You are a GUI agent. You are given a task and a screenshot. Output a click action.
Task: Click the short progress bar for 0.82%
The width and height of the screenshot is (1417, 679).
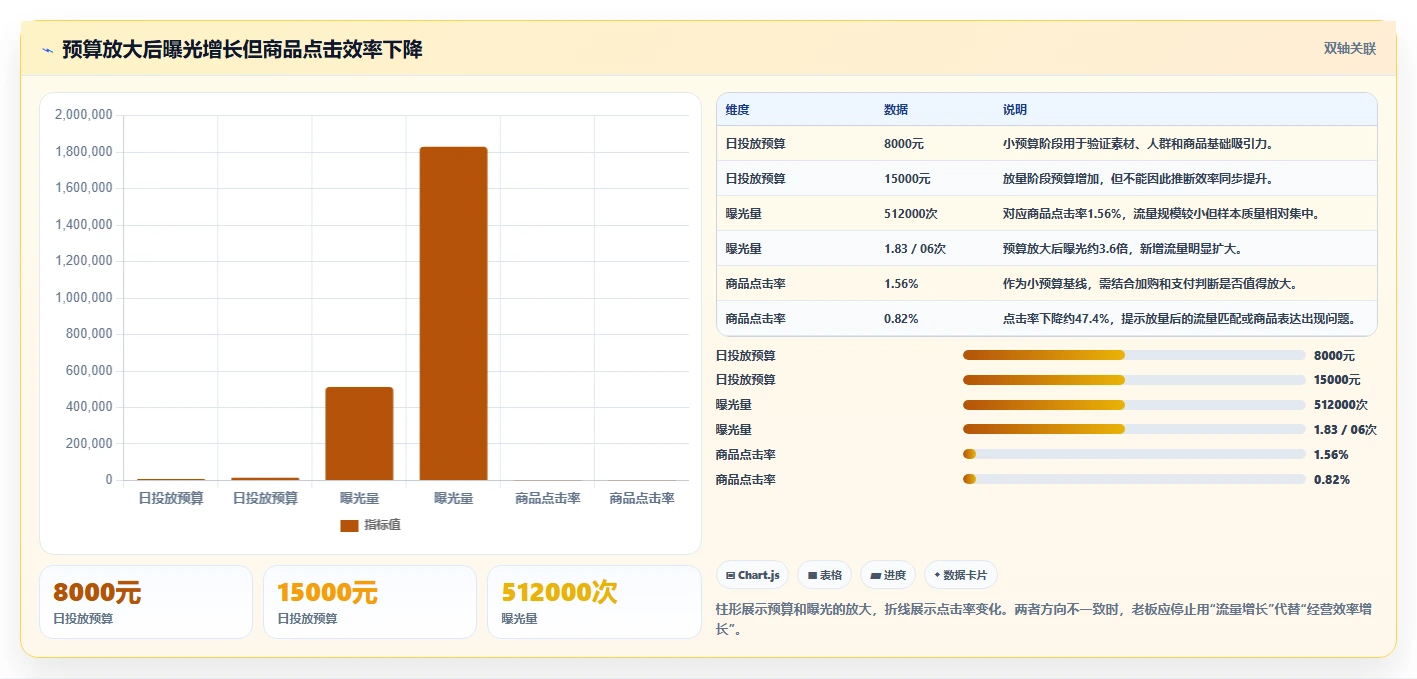[1134, 480]
